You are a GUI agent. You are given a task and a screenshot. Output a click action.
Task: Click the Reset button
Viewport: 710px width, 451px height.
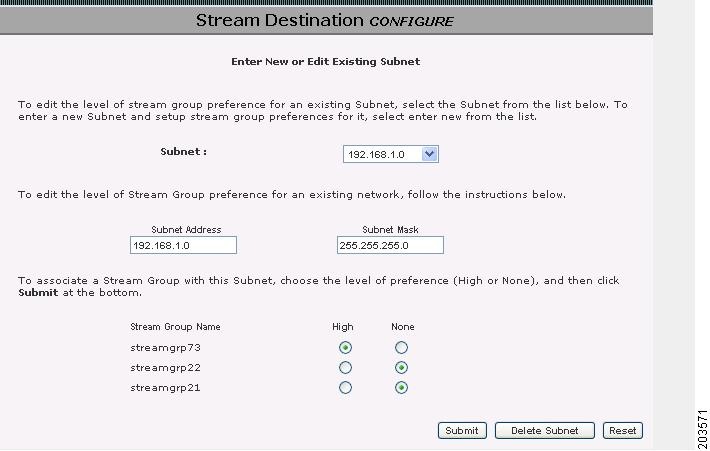[x=623, y=430]
